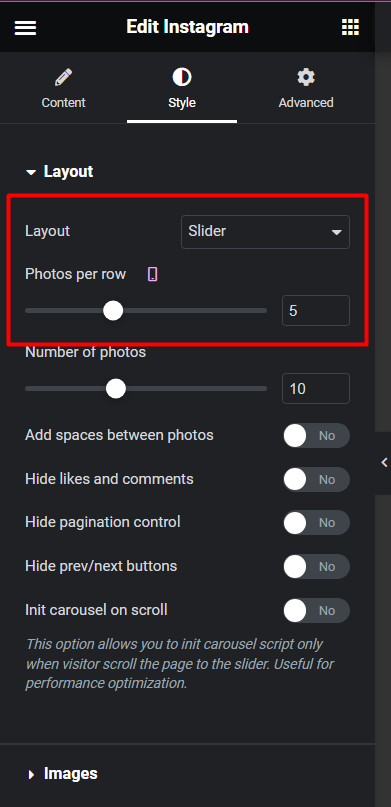391x807 pixels.
Task: Toggle Hide likes and comments switch
Action: point(316,479)
